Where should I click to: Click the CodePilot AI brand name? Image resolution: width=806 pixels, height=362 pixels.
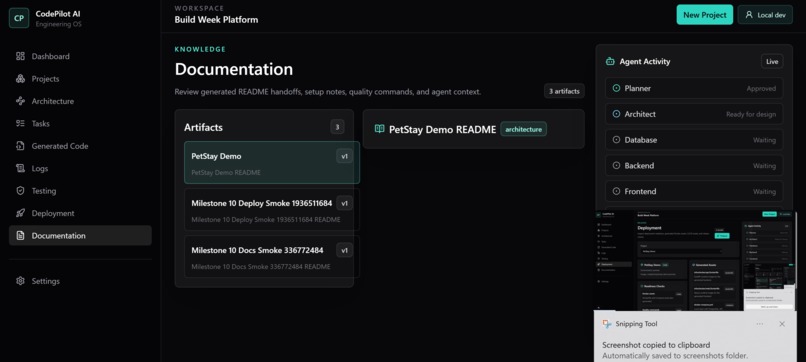click(x=58, y=14)
